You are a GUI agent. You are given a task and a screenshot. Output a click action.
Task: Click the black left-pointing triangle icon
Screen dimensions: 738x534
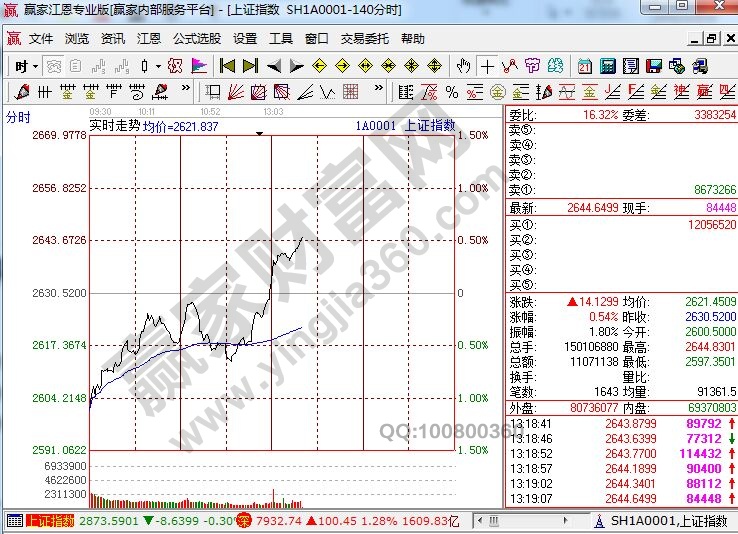tap(273, 66)
